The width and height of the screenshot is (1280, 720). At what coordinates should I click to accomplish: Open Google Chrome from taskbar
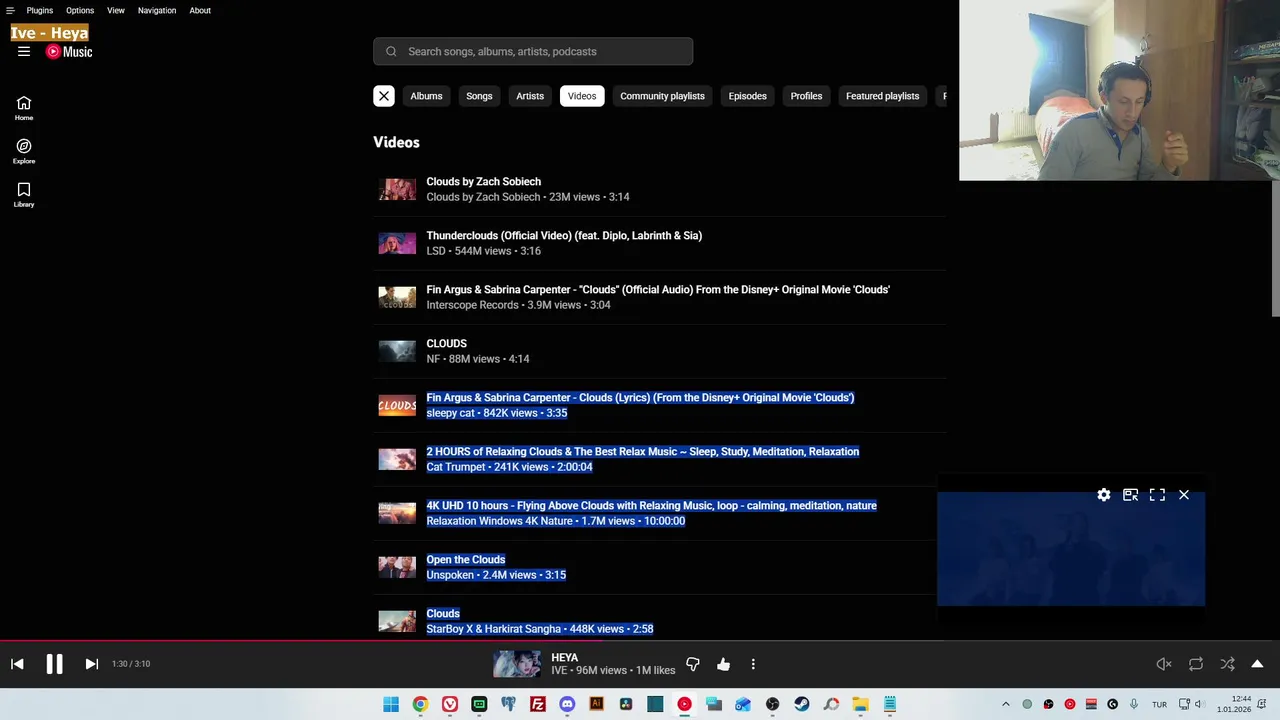(x=420, y=705)
